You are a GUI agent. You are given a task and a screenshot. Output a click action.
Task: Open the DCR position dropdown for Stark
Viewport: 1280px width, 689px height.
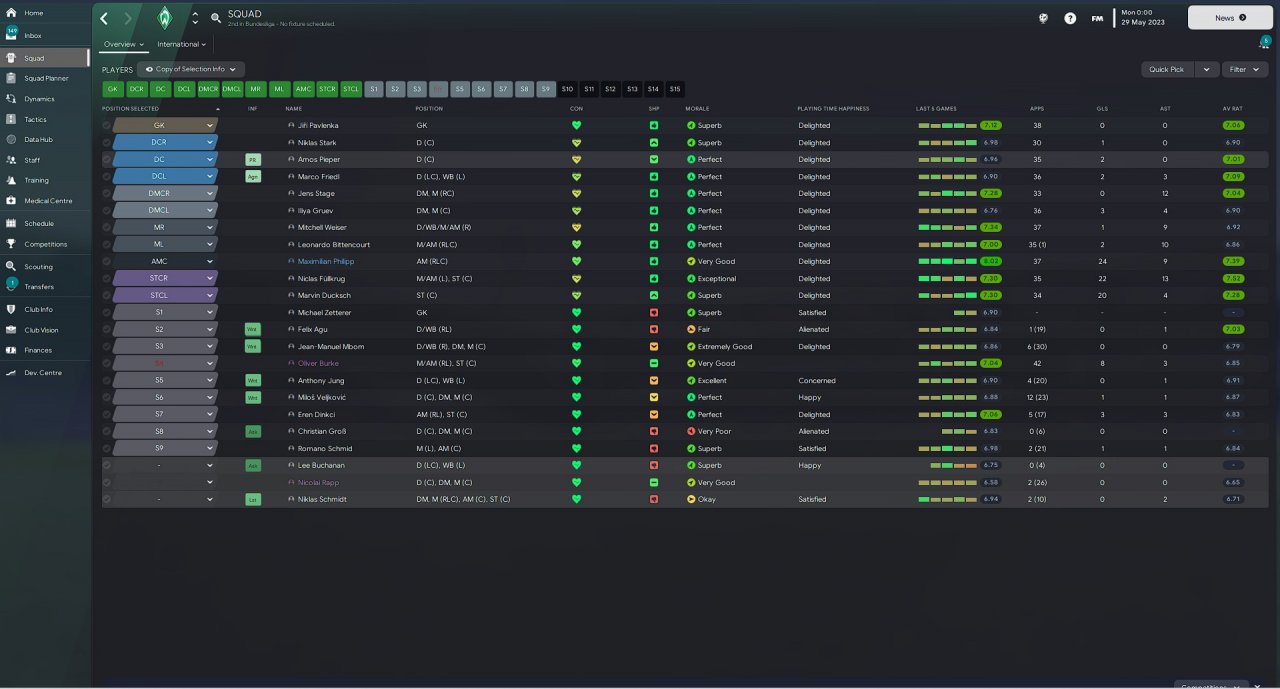pos(165,143)
